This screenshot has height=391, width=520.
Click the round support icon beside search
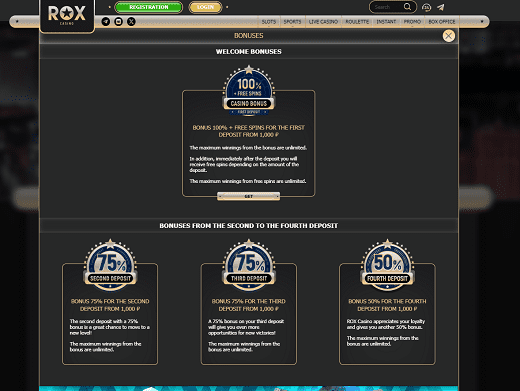coord(426,7)
